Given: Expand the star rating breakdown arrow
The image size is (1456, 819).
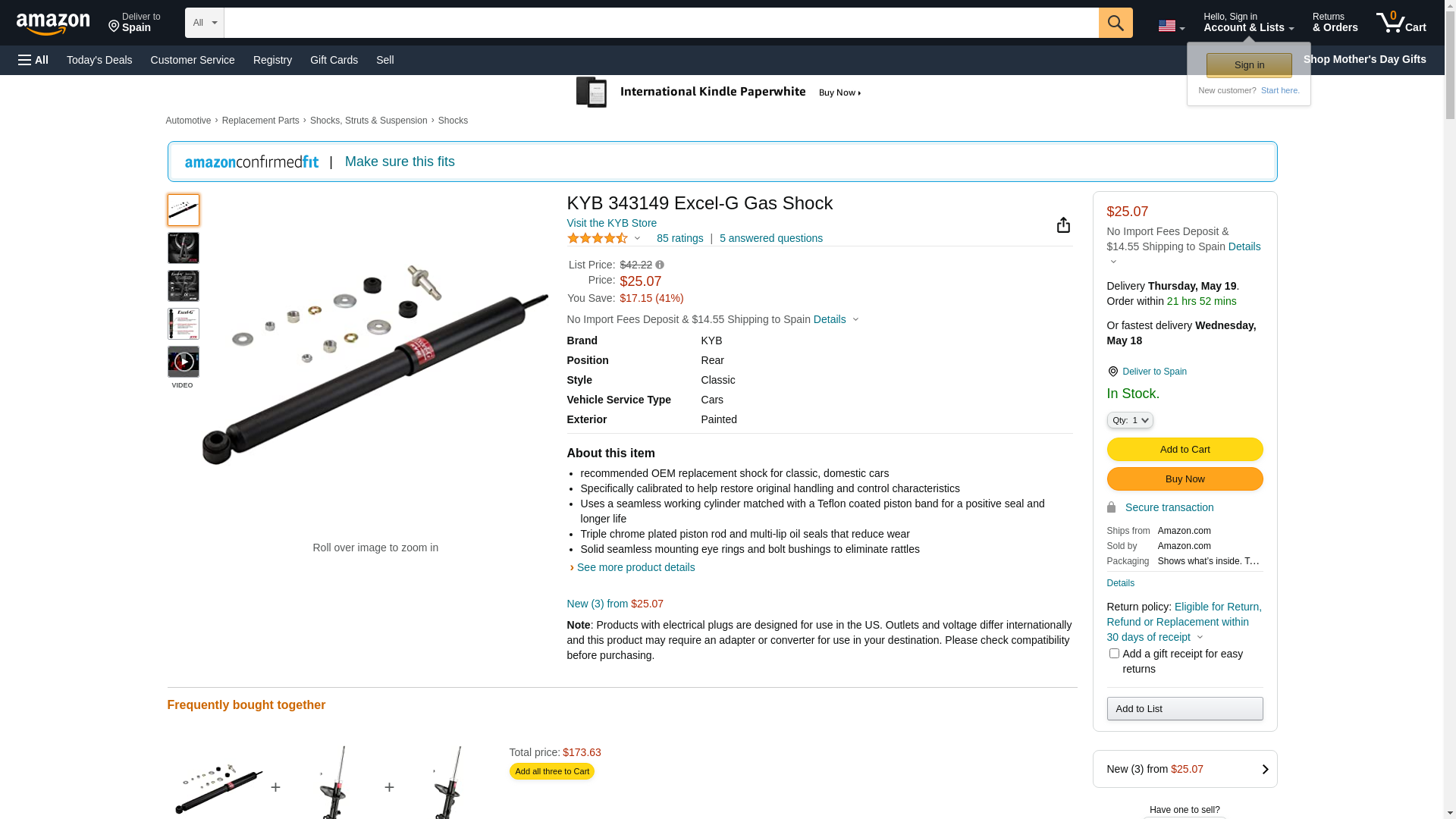Looking at the screenshot, I should 637,239.
